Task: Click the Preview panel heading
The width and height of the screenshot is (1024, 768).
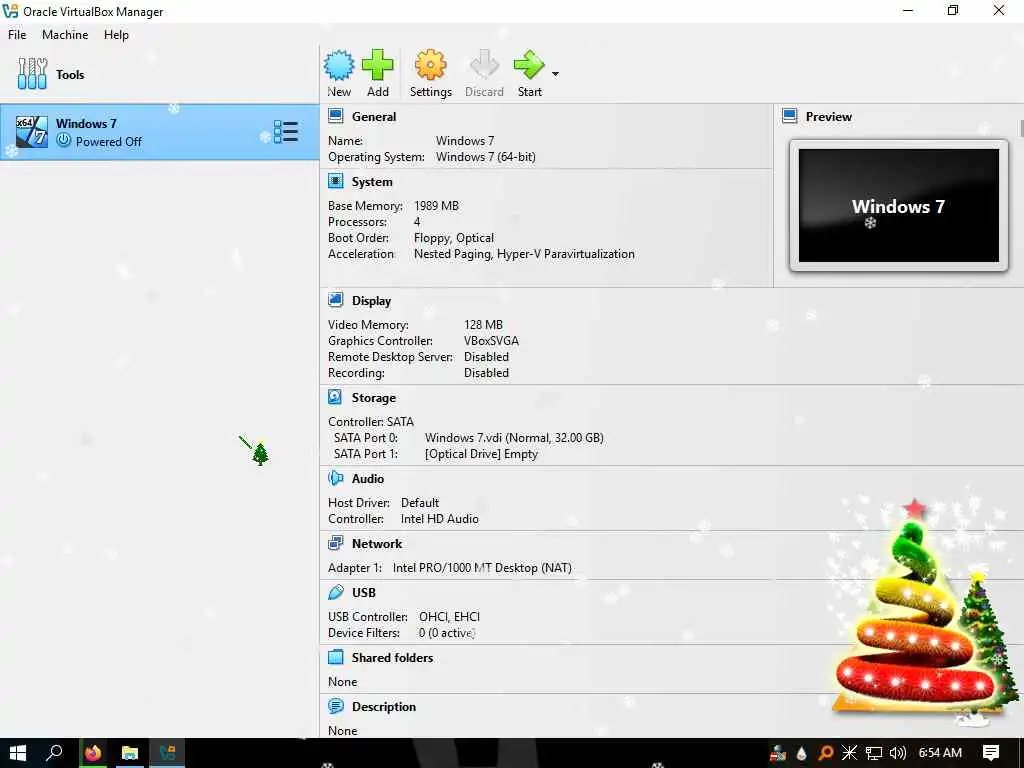Action: tap(829, 117)
